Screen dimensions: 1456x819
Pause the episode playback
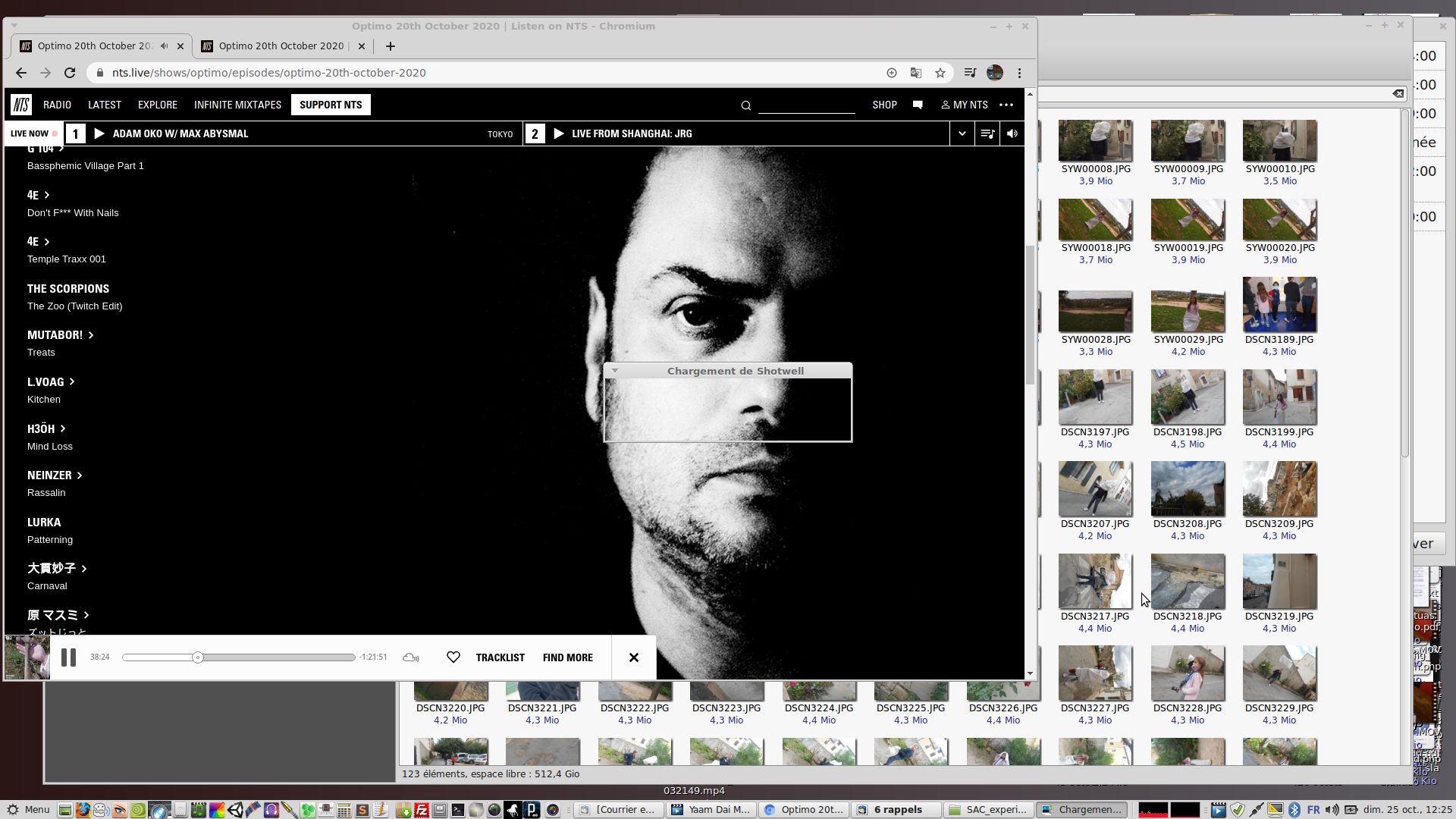click(68, 657)
